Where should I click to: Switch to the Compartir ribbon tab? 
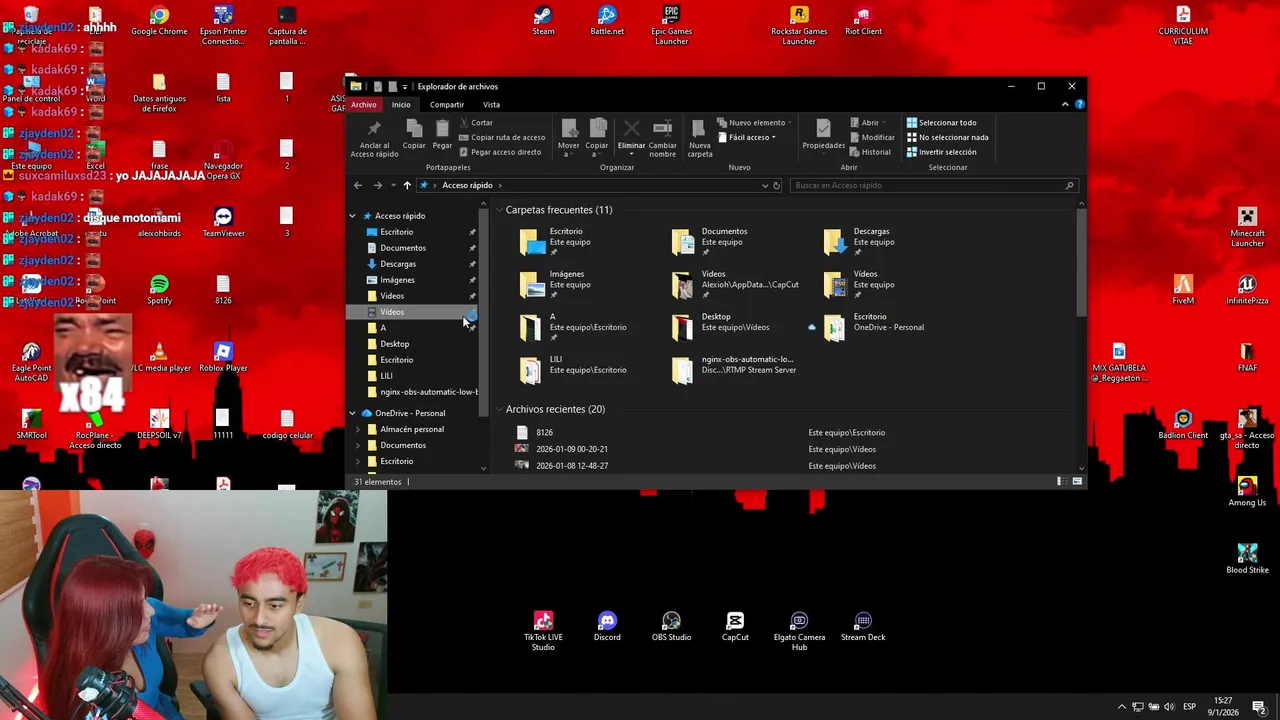tap(447, 104)
